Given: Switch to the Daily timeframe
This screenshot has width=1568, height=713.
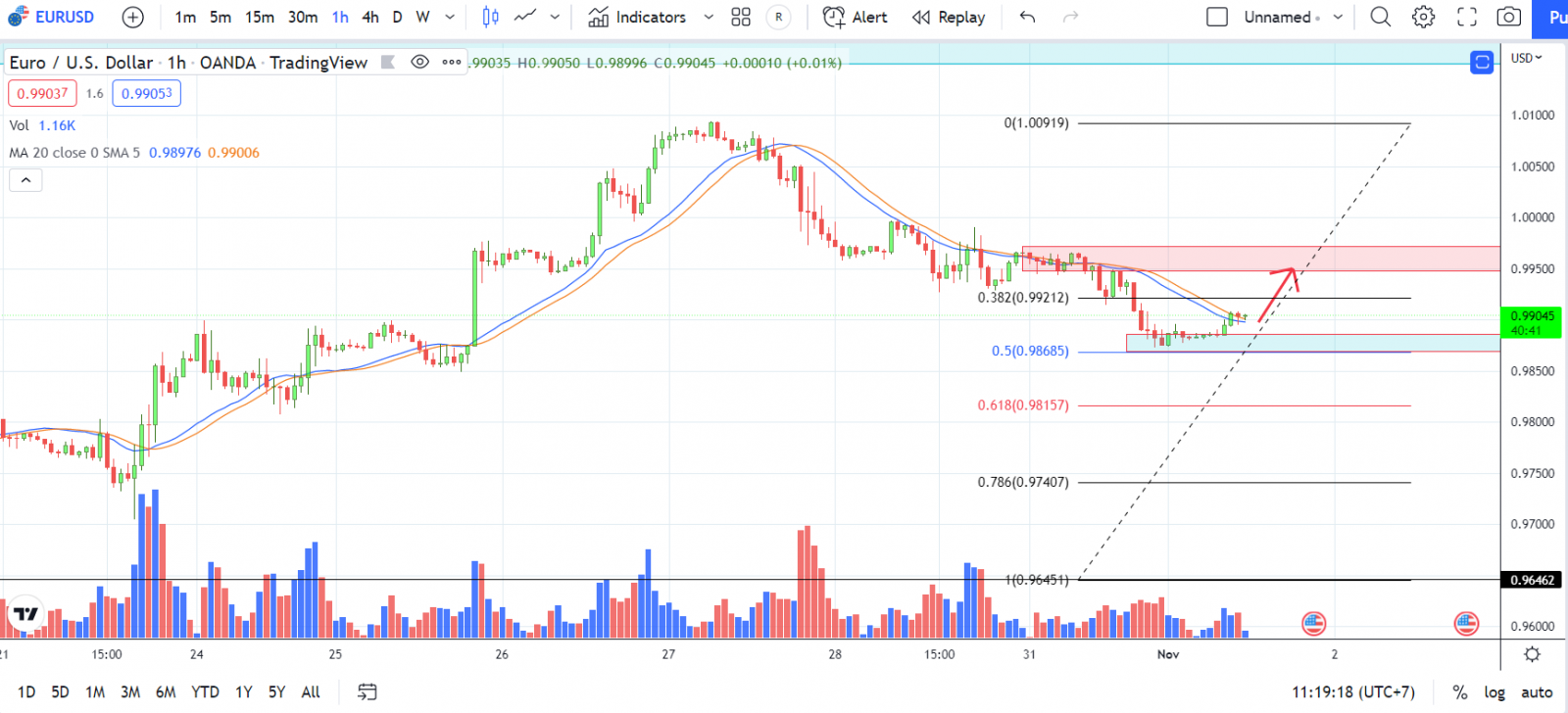Looking at the screenshot, I should coord(397,17).
